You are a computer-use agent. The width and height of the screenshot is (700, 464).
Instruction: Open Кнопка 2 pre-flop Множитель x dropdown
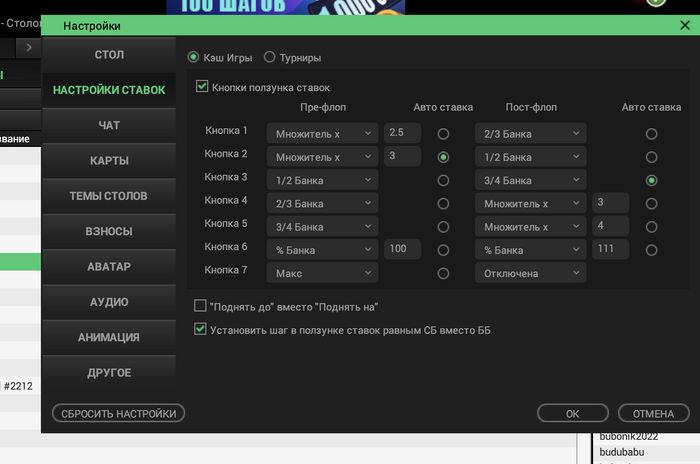click(322, 157)
